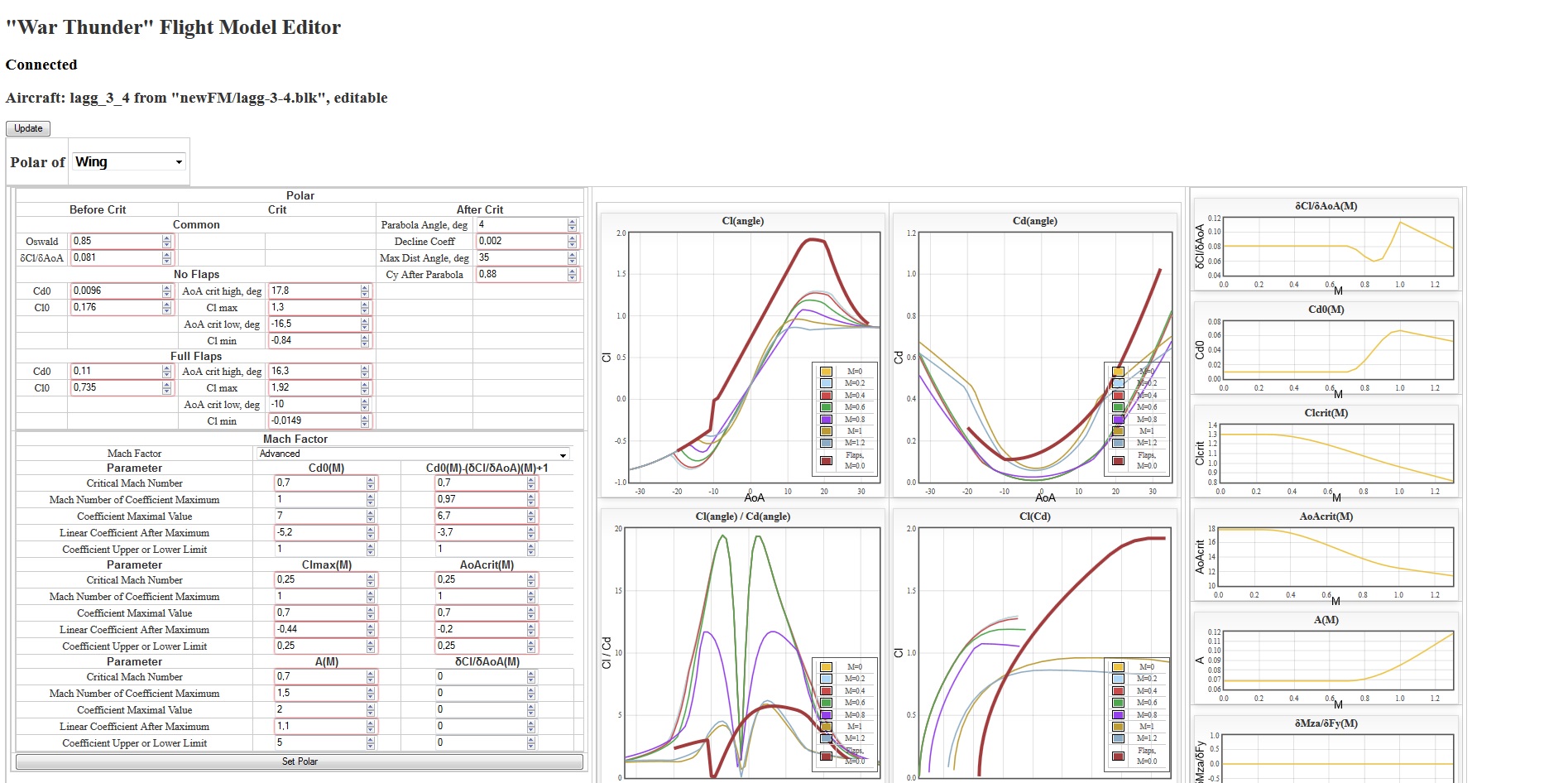Click the Clcrit(M) chart
The image size is (1568, 783).
1335,454
